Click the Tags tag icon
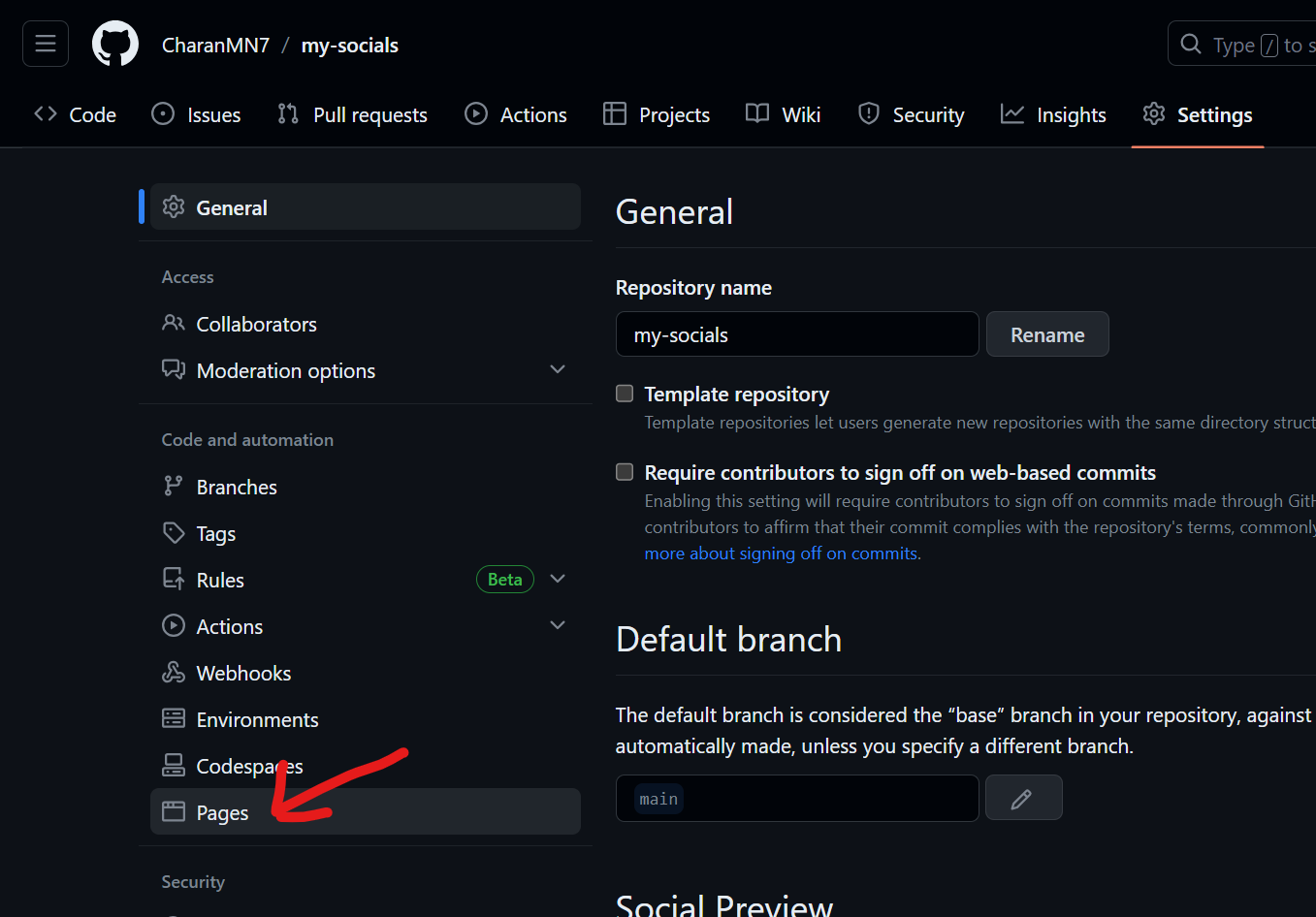 [174, 532]
